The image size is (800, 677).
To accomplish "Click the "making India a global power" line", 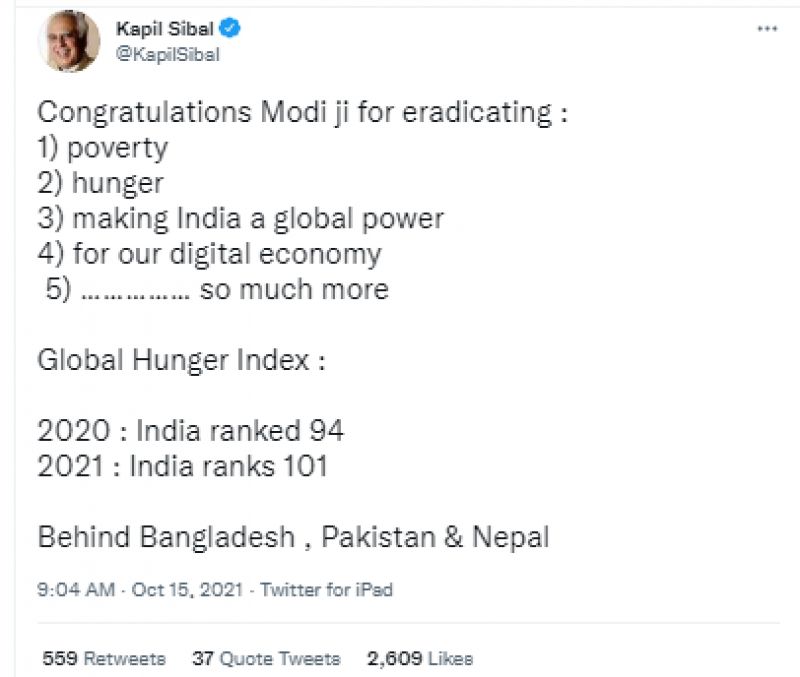I will coord(240,218).
